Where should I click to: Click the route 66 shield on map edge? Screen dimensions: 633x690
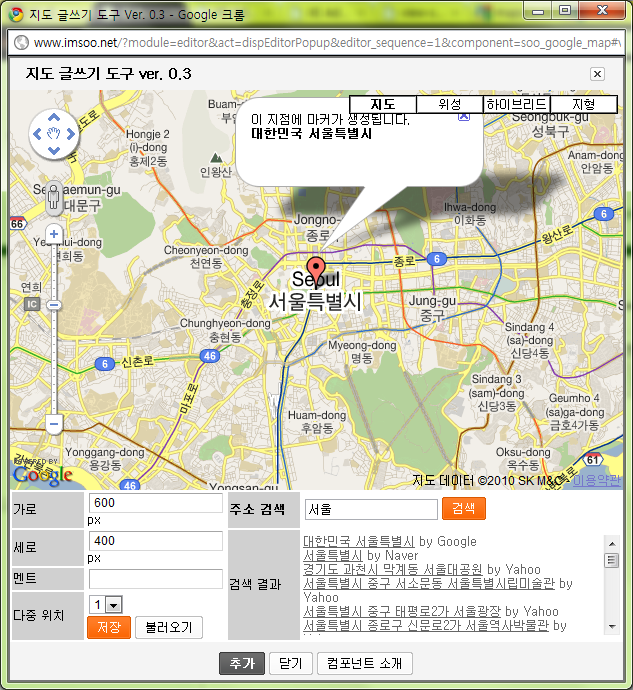[x=18, y=224]
